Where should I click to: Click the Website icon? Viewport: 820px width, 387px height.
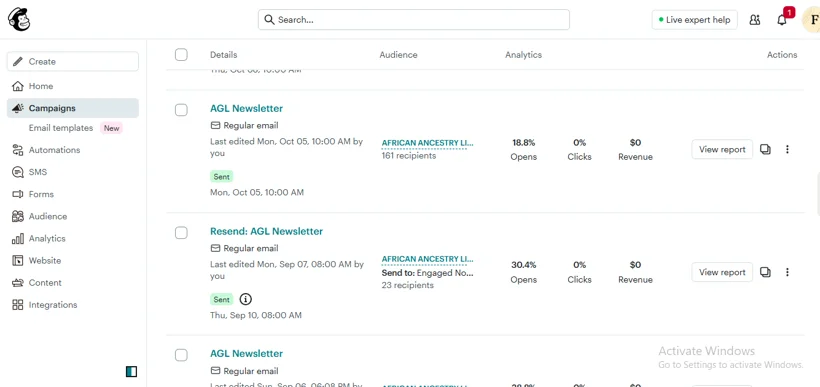18,260
